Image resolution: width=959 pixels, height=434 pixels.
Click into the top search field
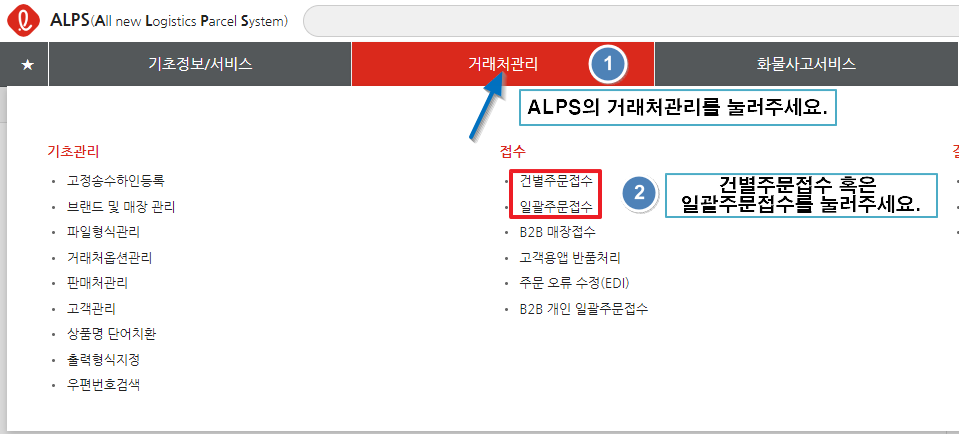coord(631,22)
